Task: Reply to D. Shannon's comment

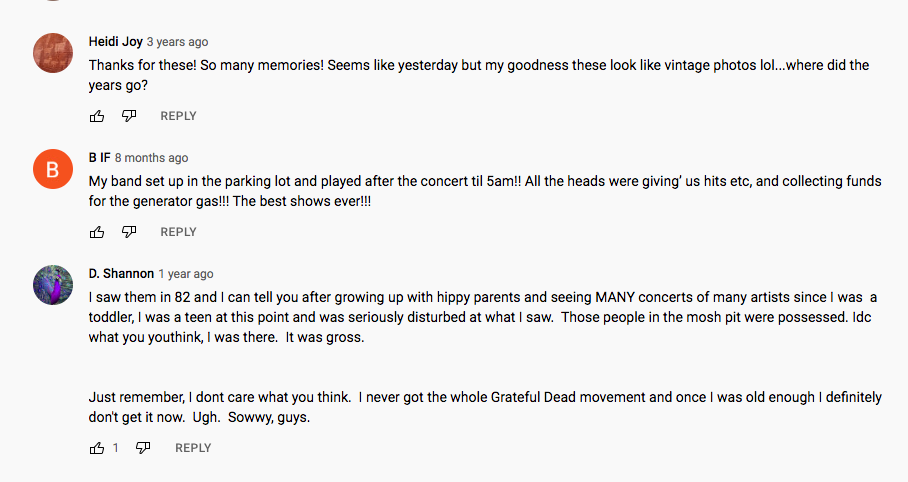Action: [x=193, y=448]
